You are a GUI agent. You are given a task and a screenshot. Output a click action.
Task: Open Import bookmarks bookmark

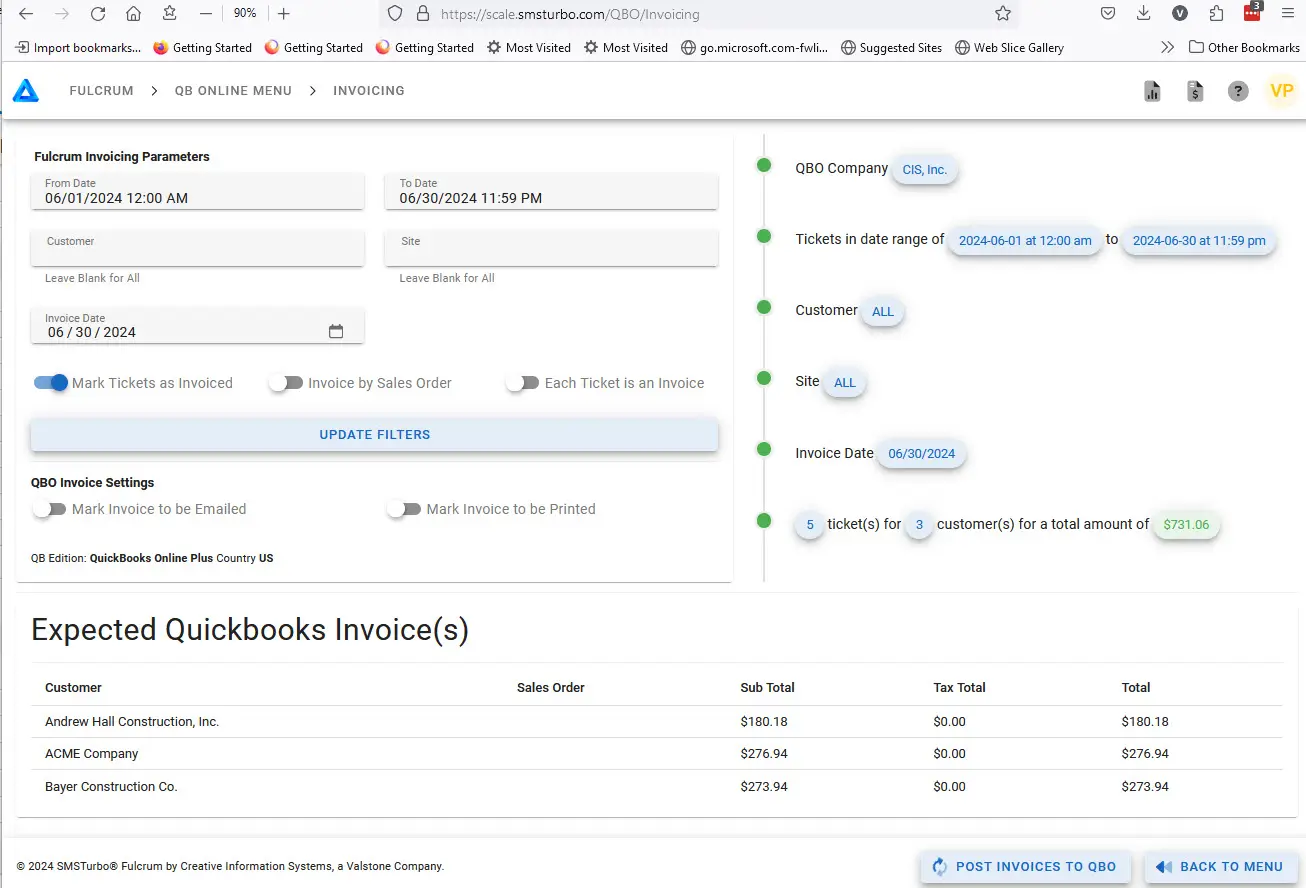click(78, 47)
